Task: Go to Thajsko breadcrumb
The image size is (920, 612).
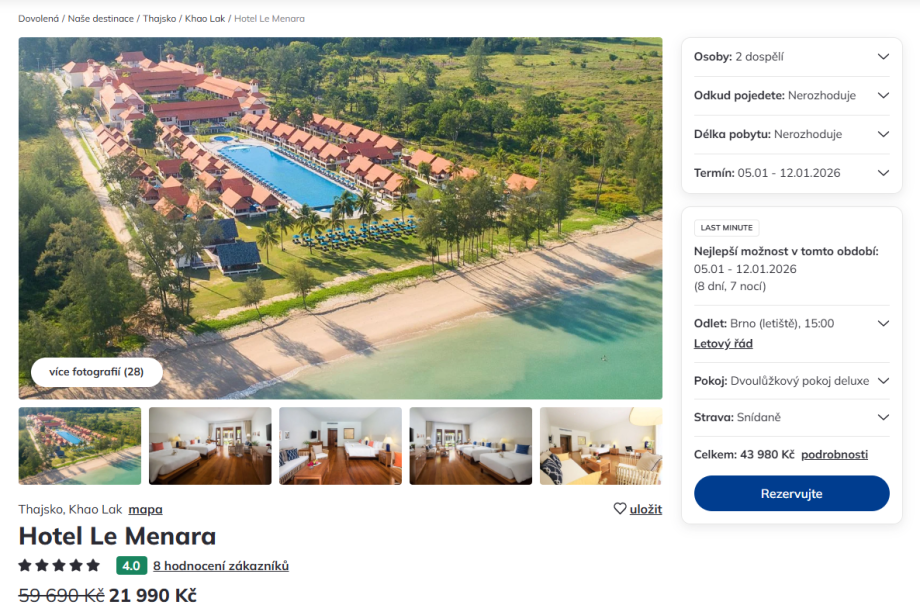Action: click(160, 19)
